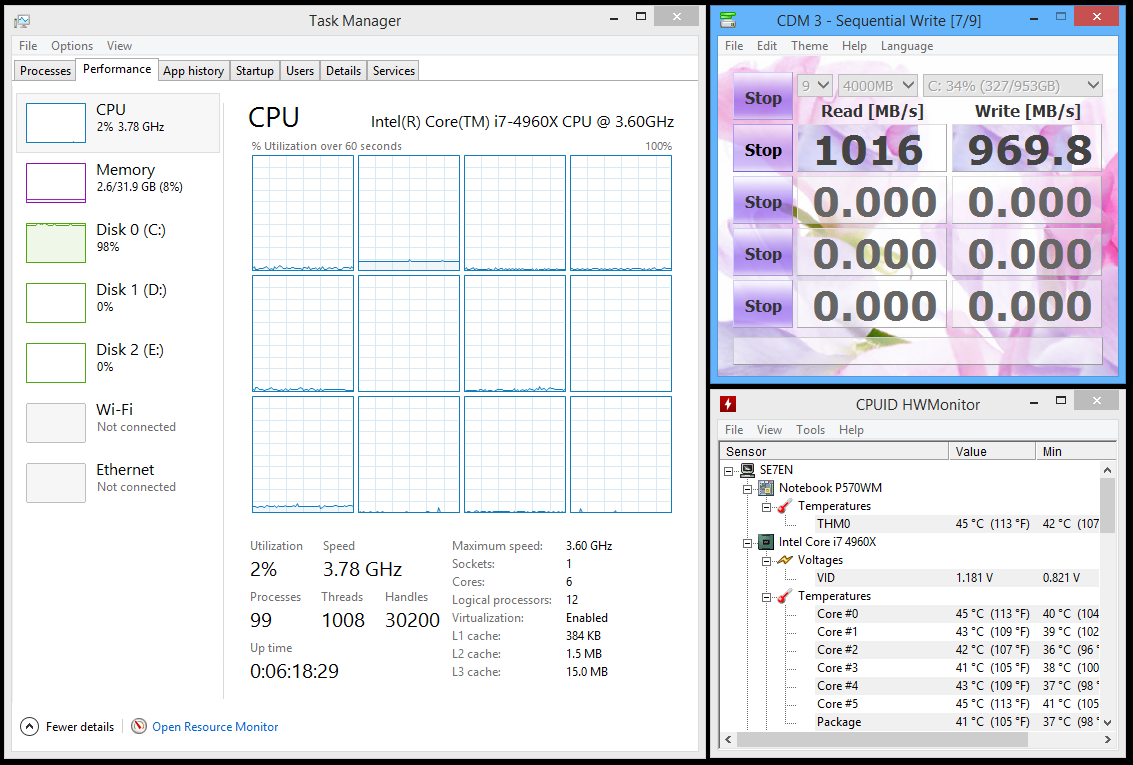
Task: Collapse the Voltages node
Action: [766, 561]
